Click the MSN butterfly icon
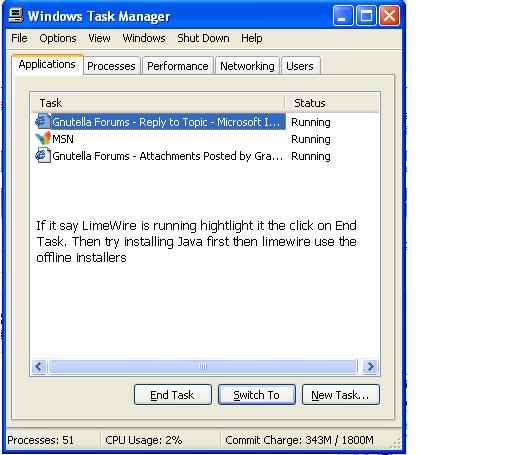512x455 pixels. (x=43, y=139)
